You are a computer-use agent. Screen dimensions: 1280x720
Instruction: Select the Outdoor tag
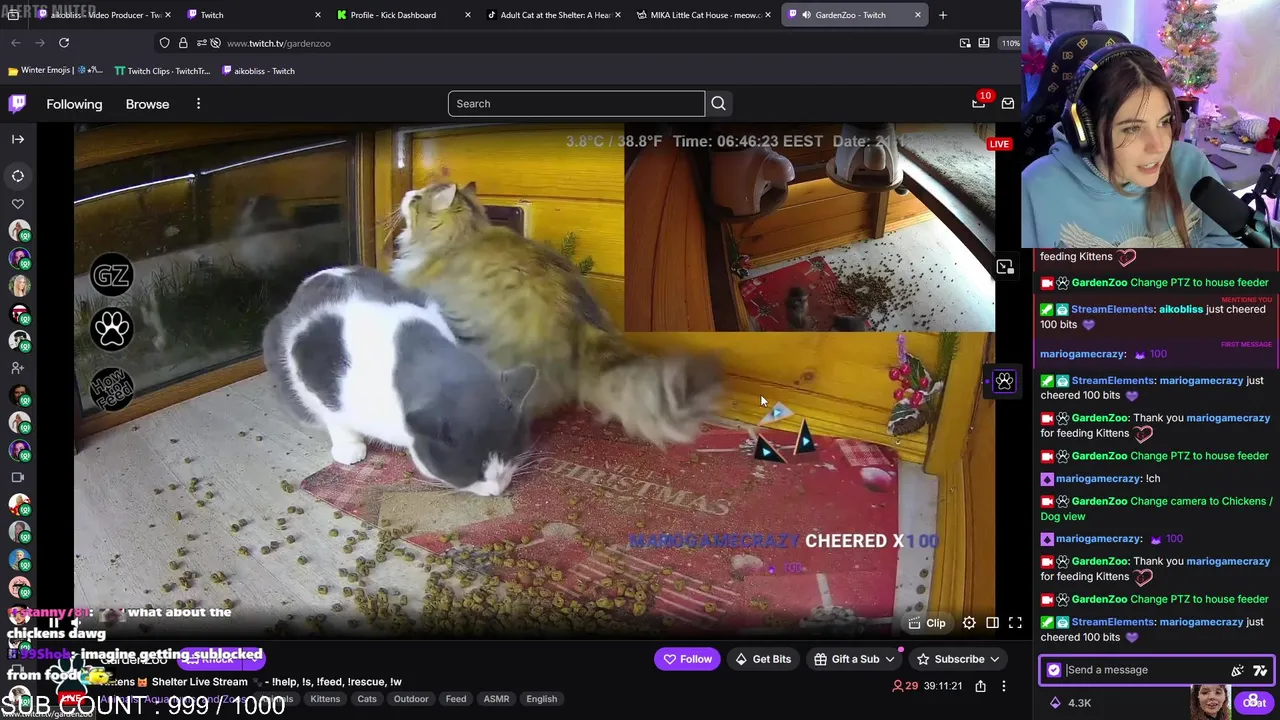411,699
